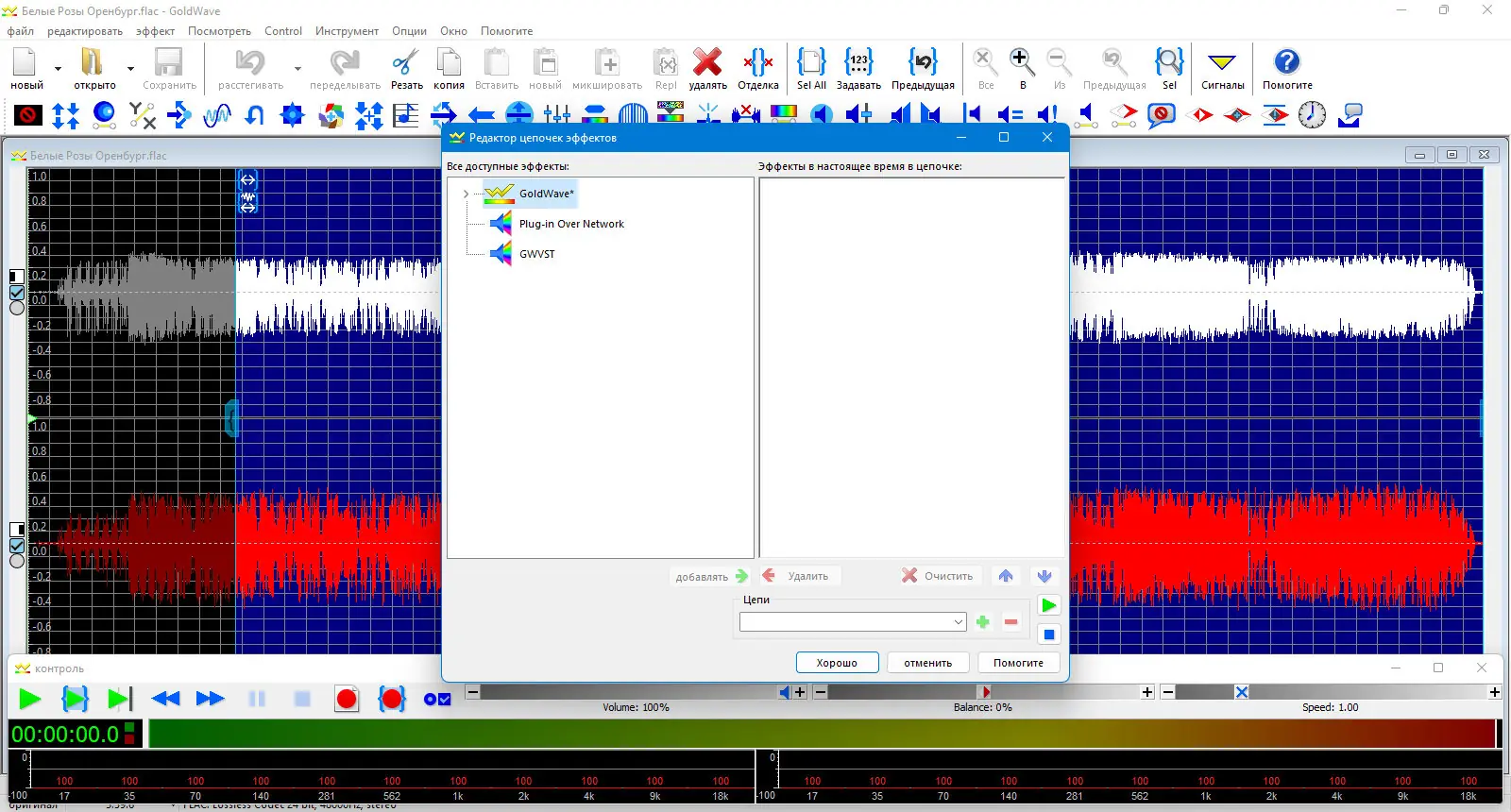Viewport: 1511px width, 812px height.
Task: Open the dropdown arrow next to расстегивать
Action: click(x=297, y=68)
